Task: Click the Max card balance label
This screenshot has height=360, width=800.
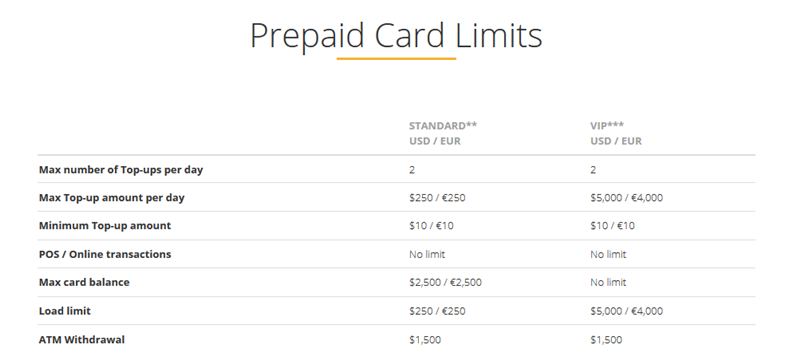Action: tap(84, 282)
